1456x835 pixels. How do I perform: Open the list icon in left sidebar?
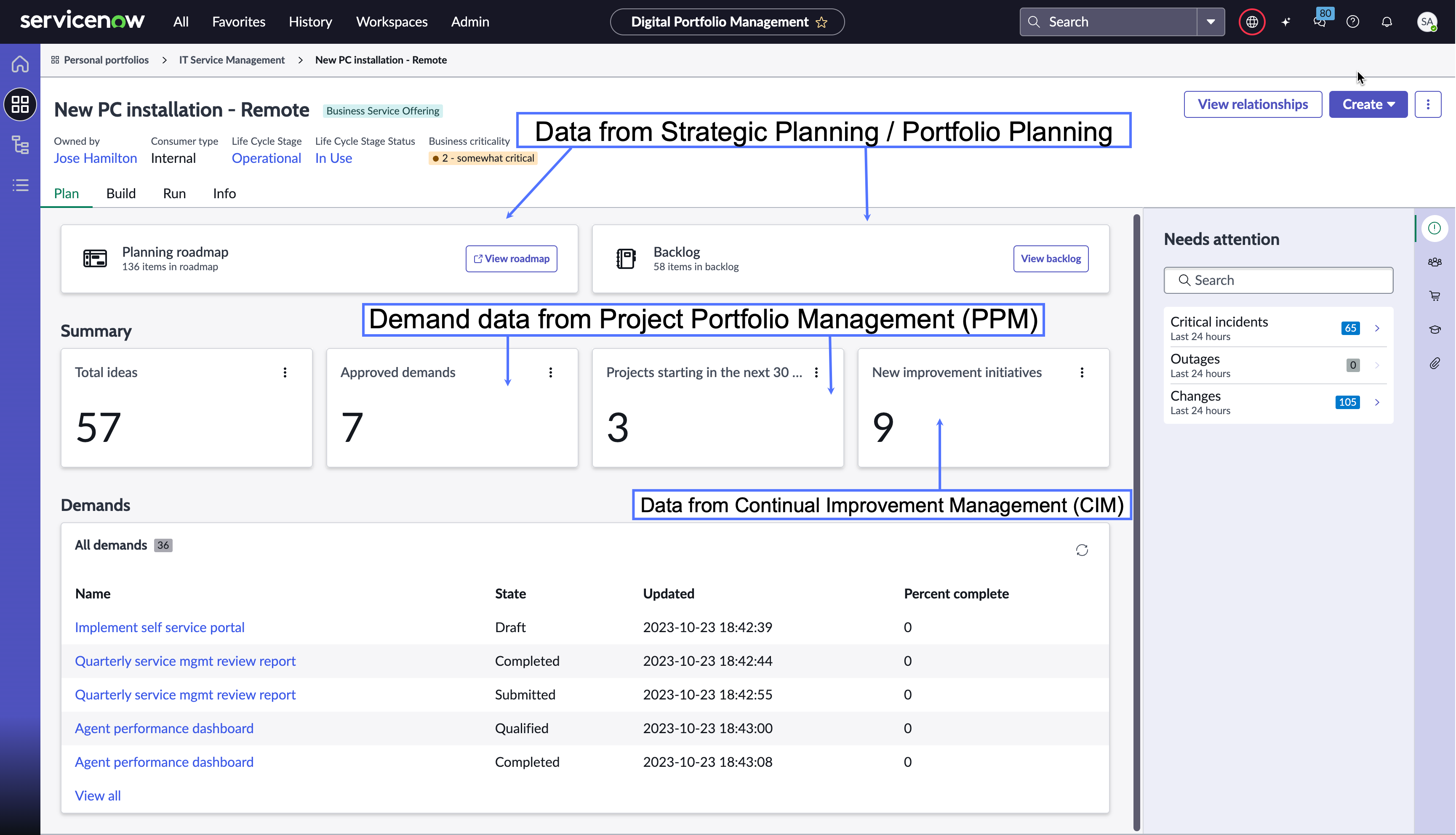pos(20,185)
